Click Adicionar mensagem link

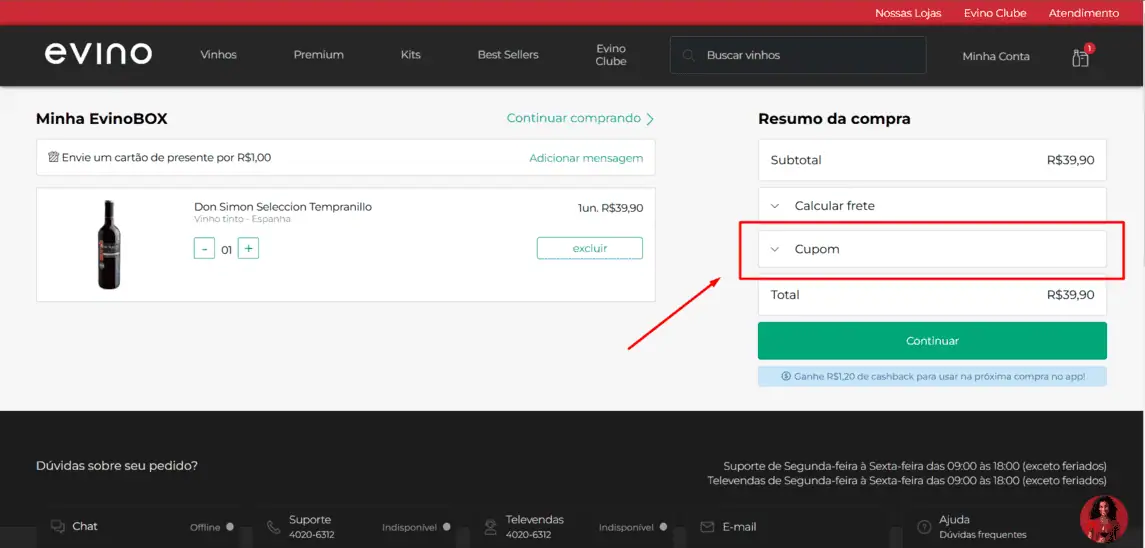[586, 158]
